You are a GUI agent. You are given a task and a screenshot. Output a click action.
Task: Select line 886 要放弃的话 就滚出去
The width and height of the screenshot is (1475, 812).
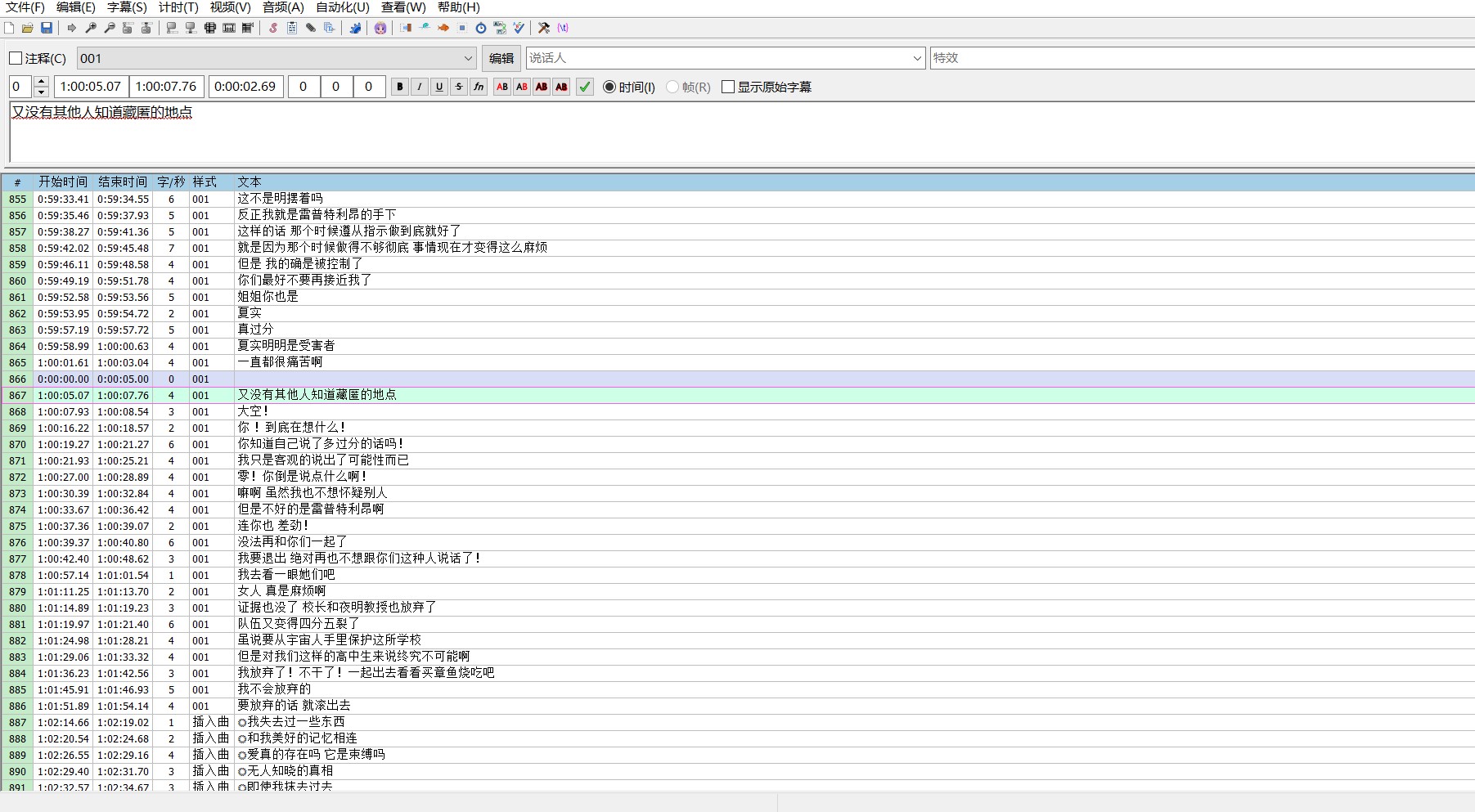pos(738,706)
